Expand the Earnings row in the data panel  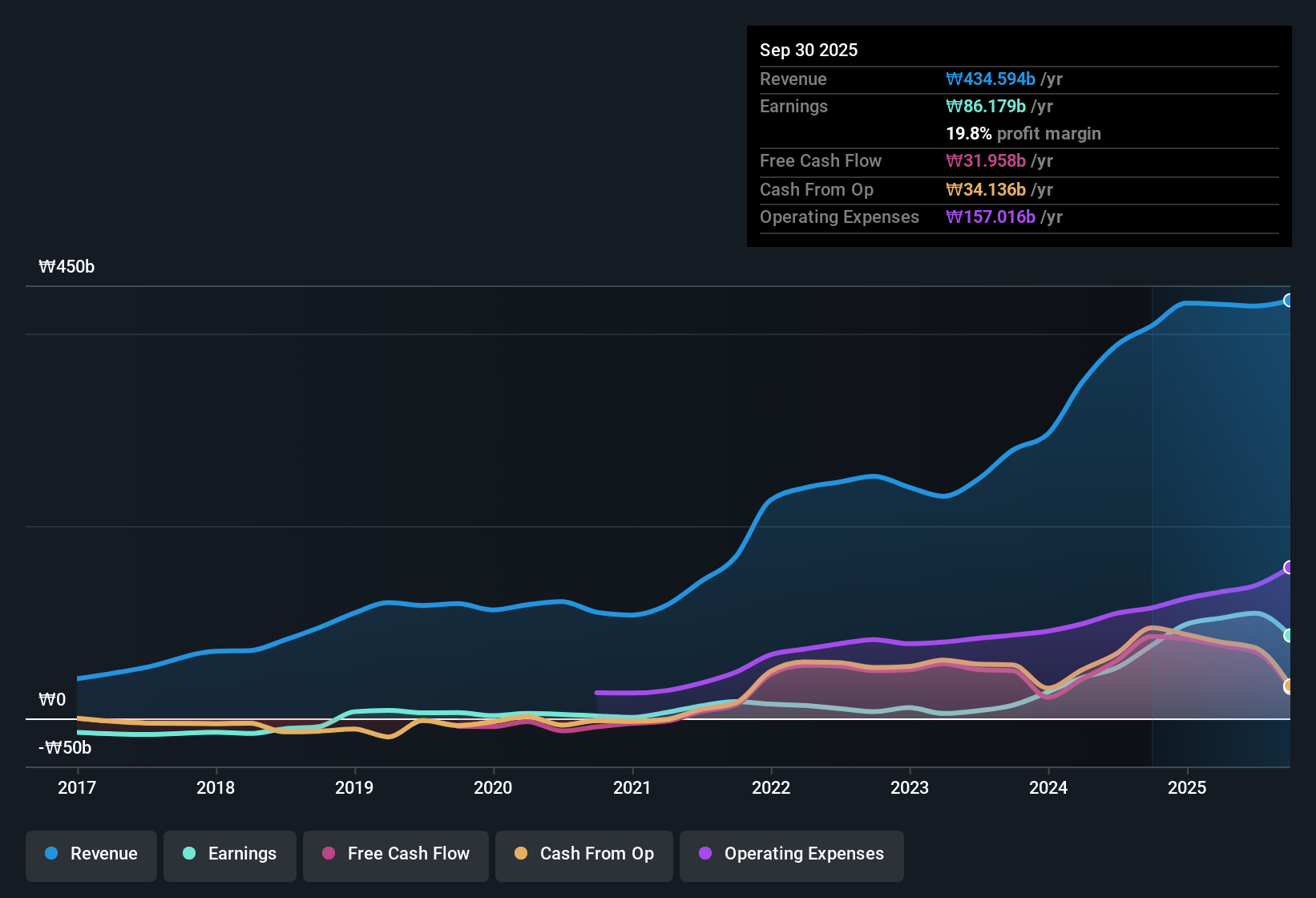[793, 106]
